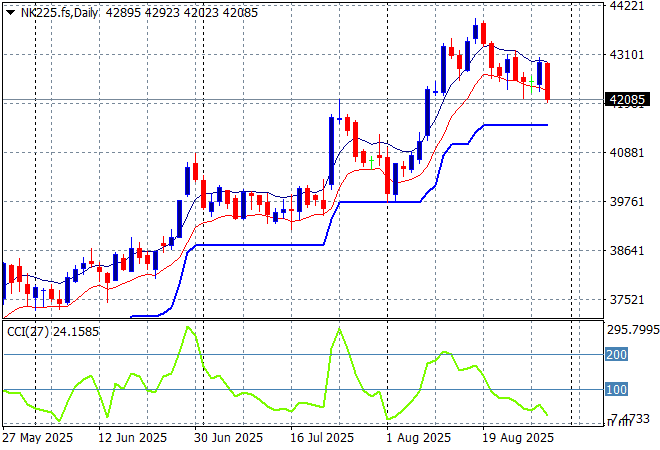Click the NK225.fs,Daily chart title text
This screenshot has width=660, height=450.
click(x=59, y=13)
